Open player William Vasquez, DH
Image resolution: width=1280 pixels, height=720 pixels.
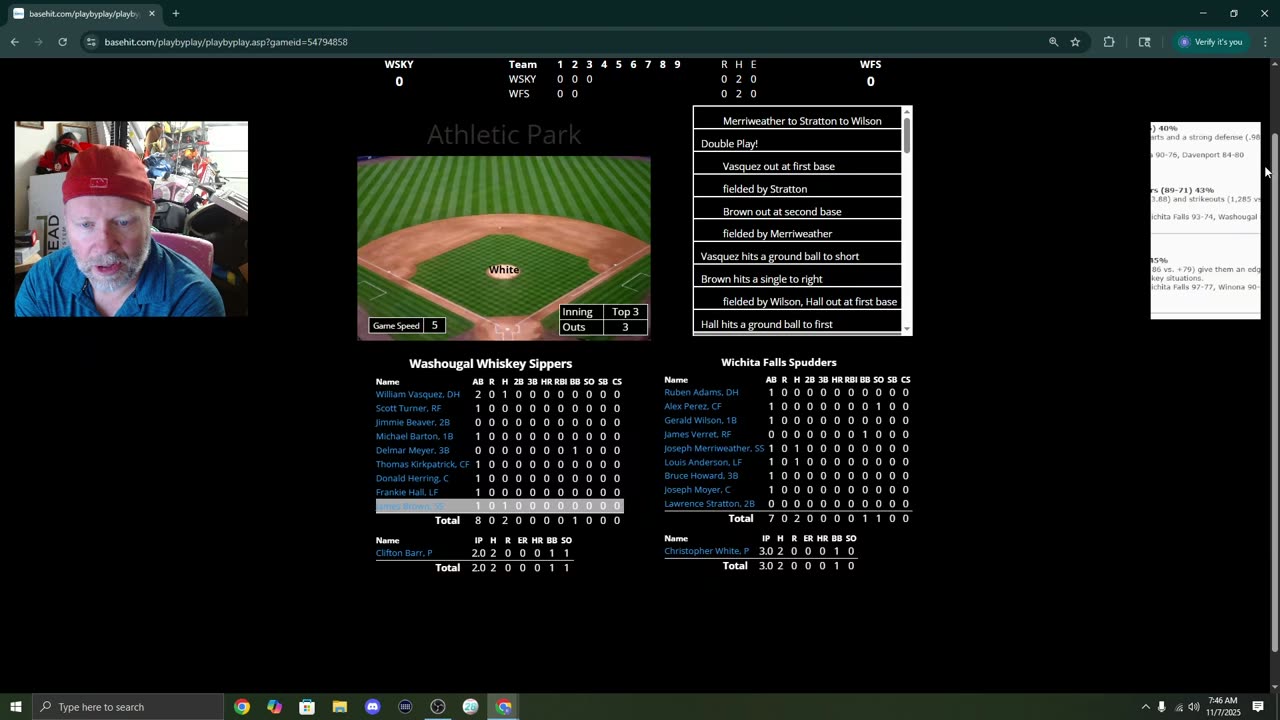[418, 394]
